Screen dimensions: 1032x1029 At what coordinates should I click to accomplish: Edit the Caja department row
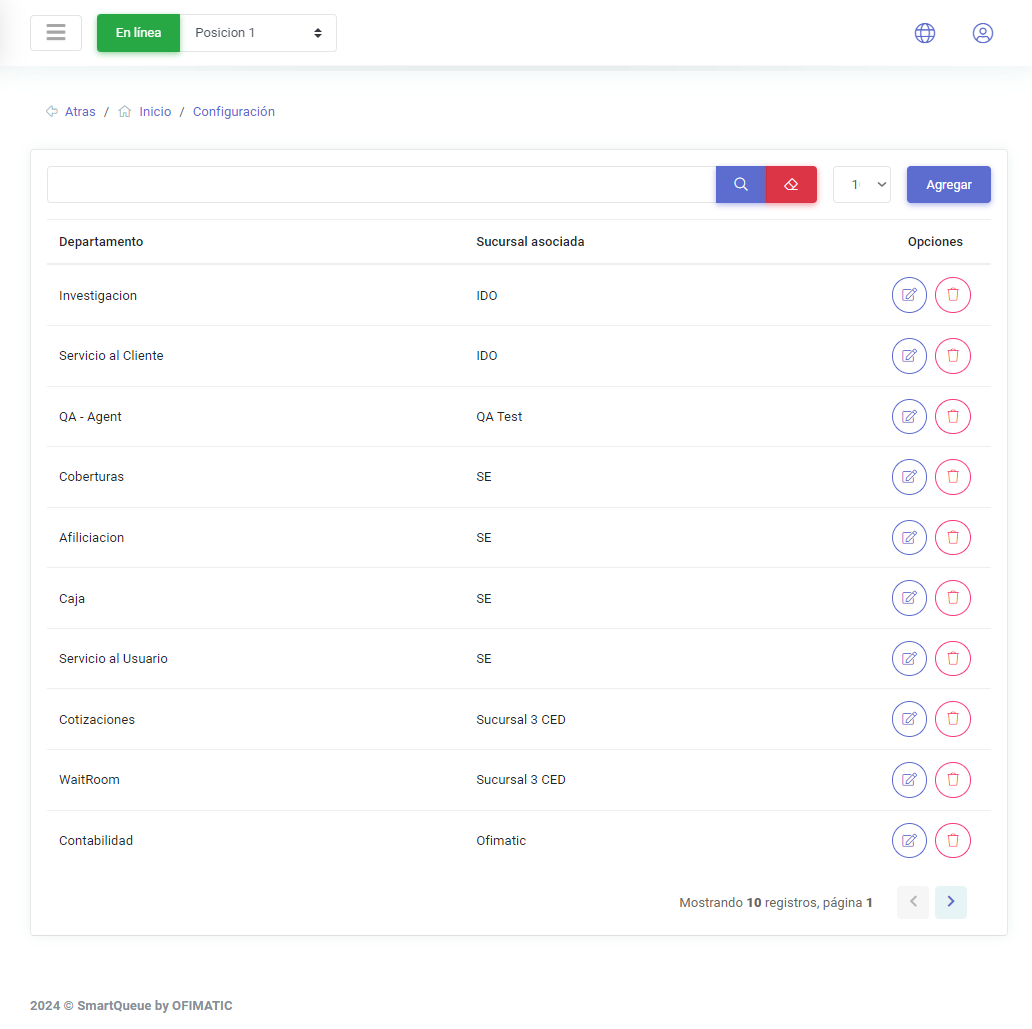tap(909, 598)
